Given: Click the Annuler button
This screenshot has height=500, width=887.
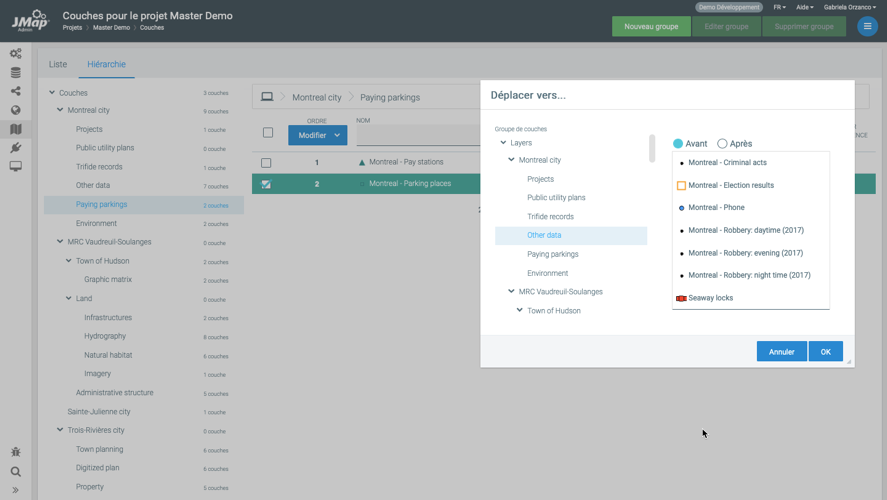Looking at the screenshot, I should [781, 352].
